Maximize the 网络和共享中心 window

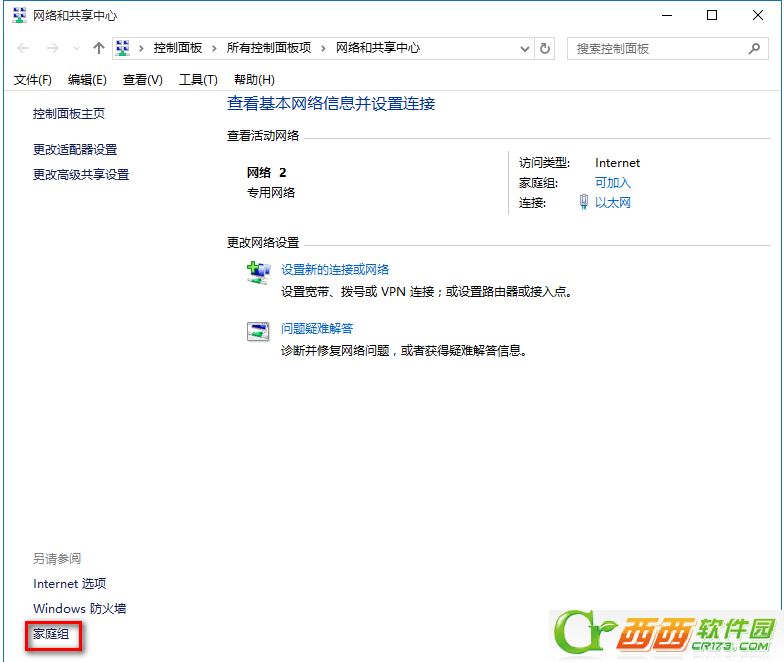click(712, 16)
